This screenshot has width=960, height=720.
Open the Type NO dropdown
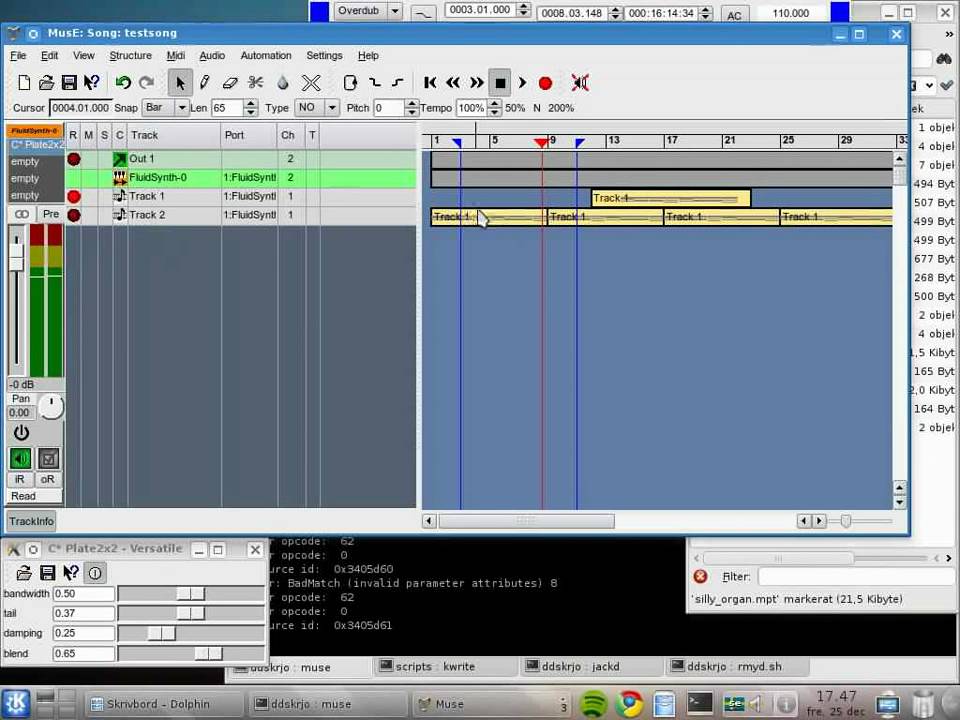click(317, 108)
